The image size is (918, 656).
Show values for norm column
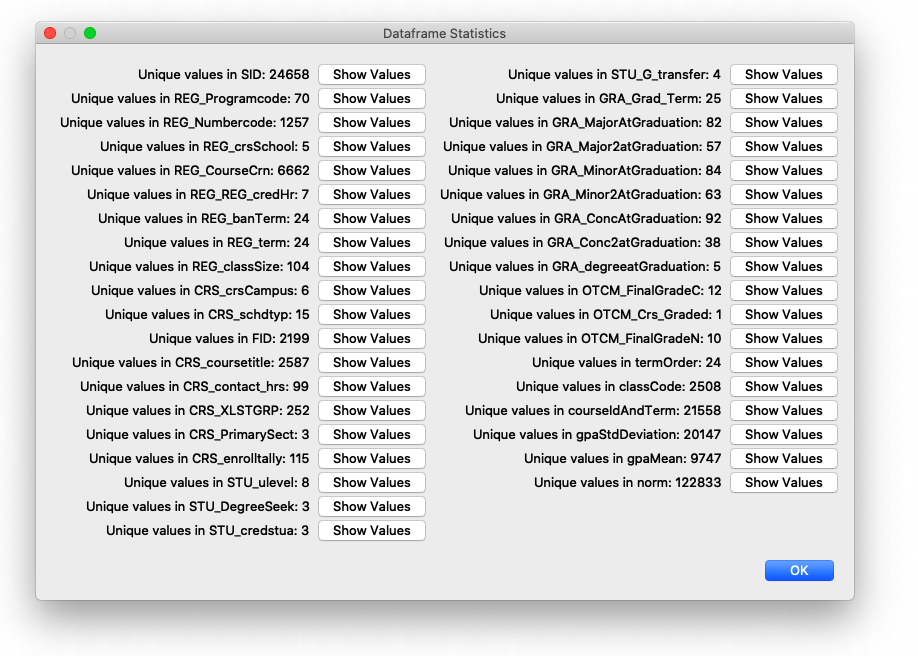tap(783, 482)
